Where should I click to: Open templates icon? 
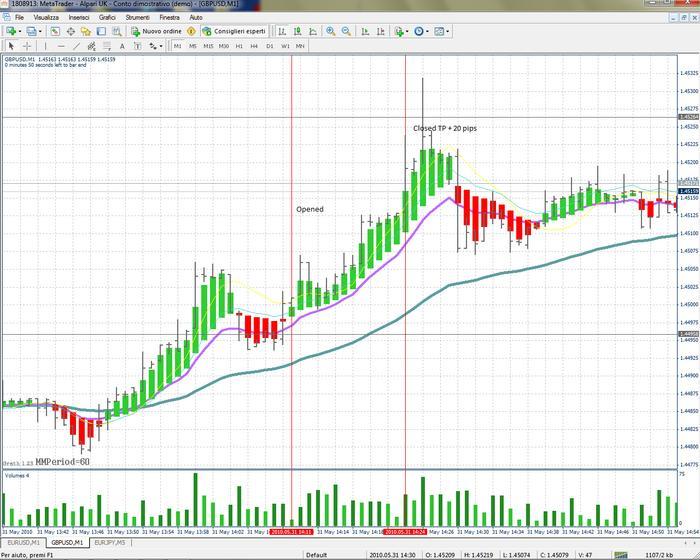coord(439,31)
